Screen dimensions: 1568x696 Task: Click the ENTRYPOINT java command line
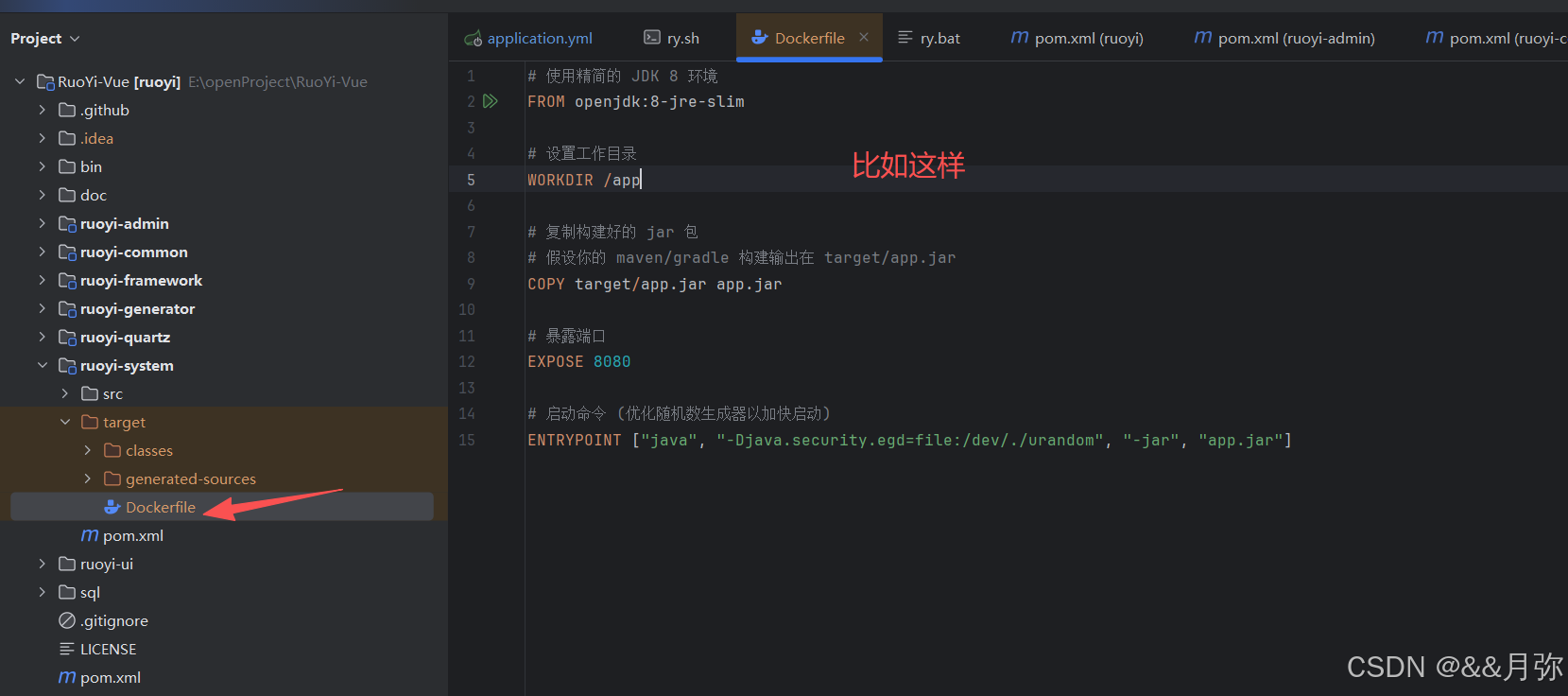[909, 440]
